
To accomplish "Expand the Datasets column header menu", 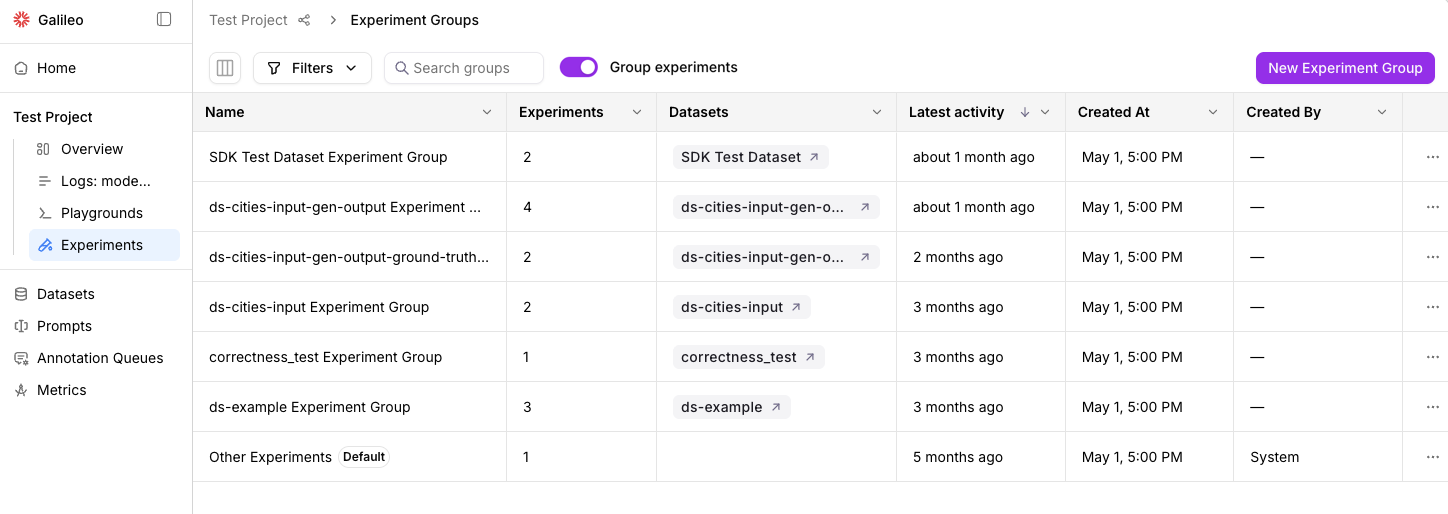I will click(877, 112).
